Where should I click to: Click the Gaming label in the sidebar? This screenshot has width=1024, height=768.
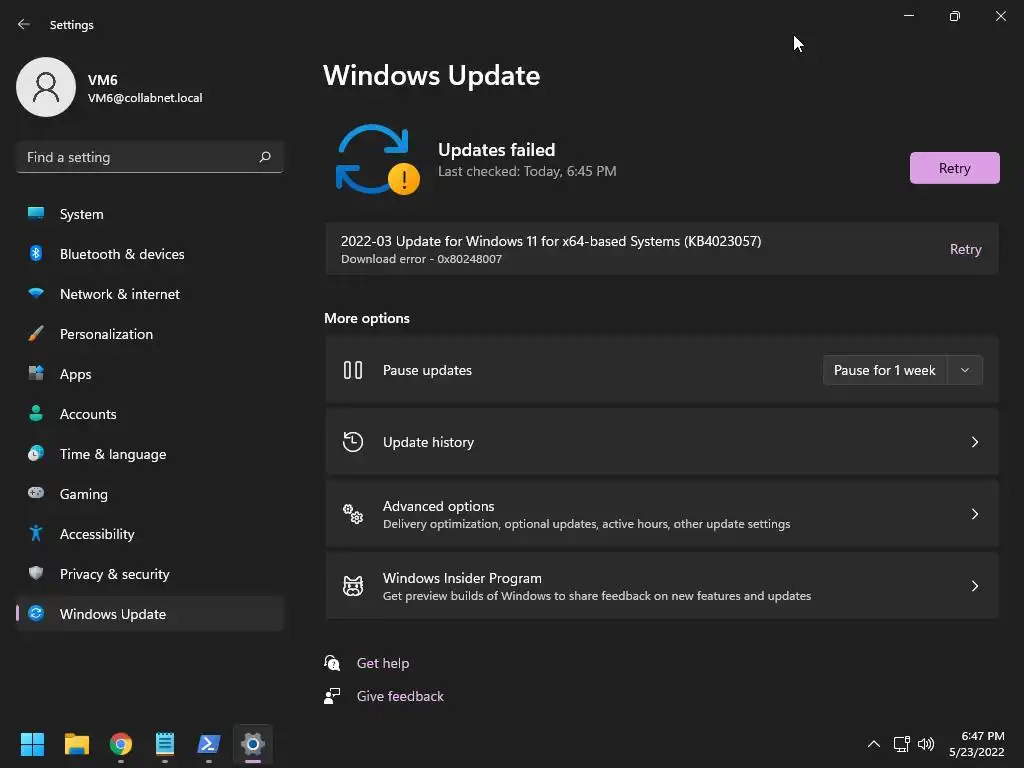[84, 494]
